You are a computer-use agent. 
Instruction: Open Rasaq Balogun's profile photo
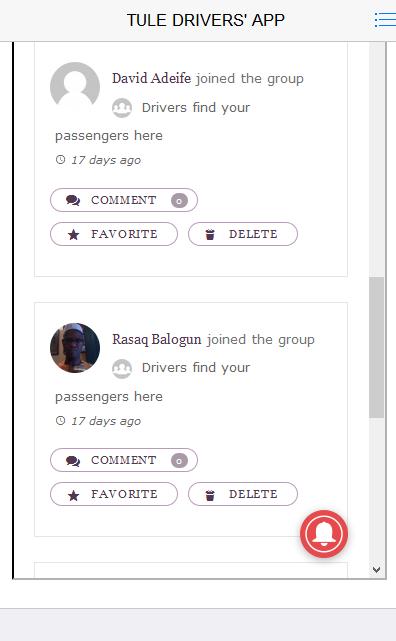[75, 348]
